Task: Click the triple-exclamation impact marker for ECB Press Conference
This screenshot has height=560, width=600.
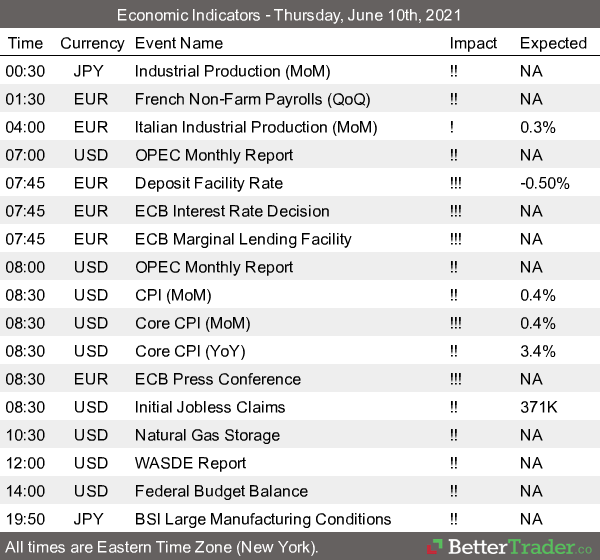Action: (458, 379)
